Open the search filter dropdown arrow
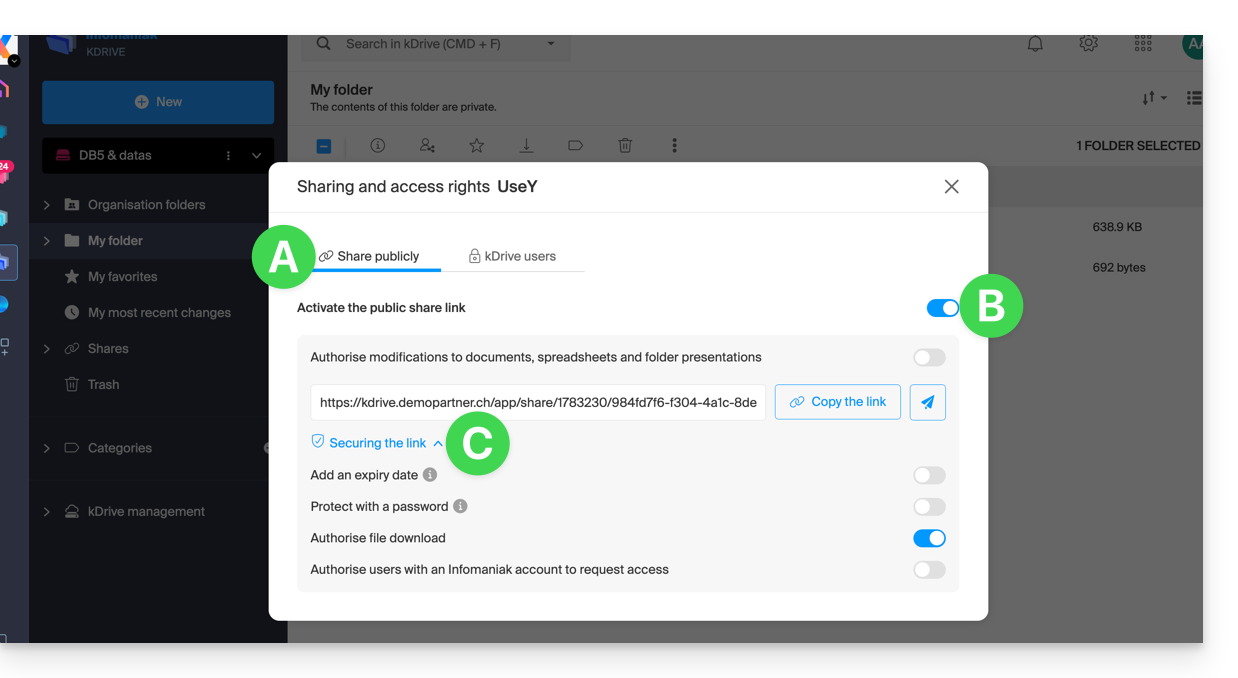This screenshot has width=1238, height=678. point(550,44)
